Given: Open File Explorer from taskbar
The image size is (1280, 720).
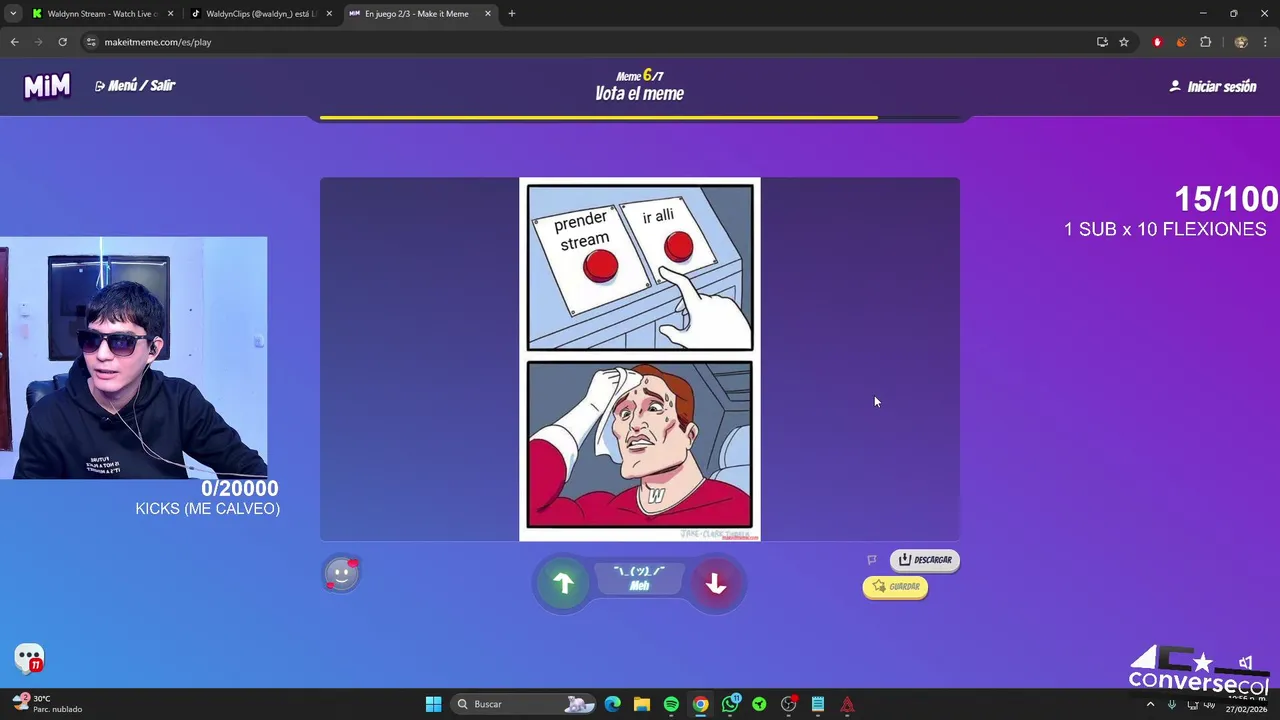Looking at the screenshot, I should (x=642, y=704).
